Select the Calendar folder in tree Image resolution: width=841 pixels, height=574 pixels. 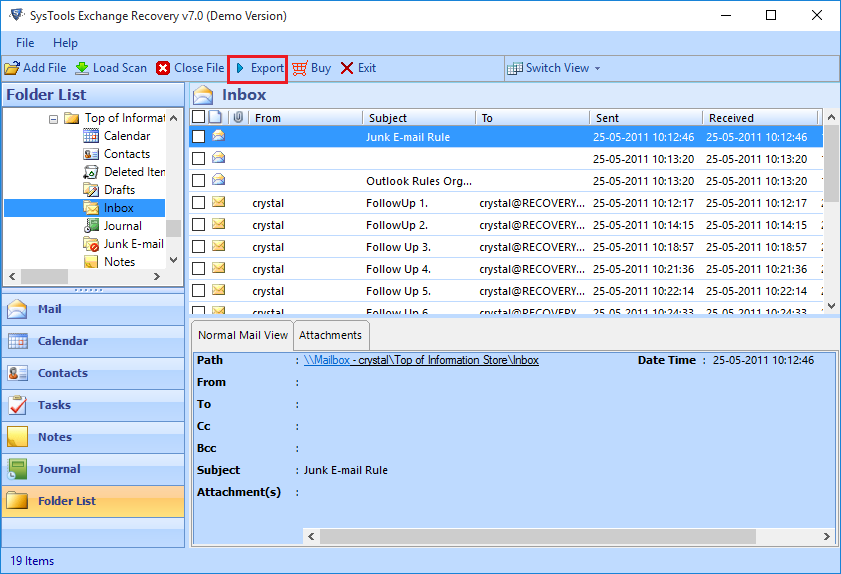(127, 136)
